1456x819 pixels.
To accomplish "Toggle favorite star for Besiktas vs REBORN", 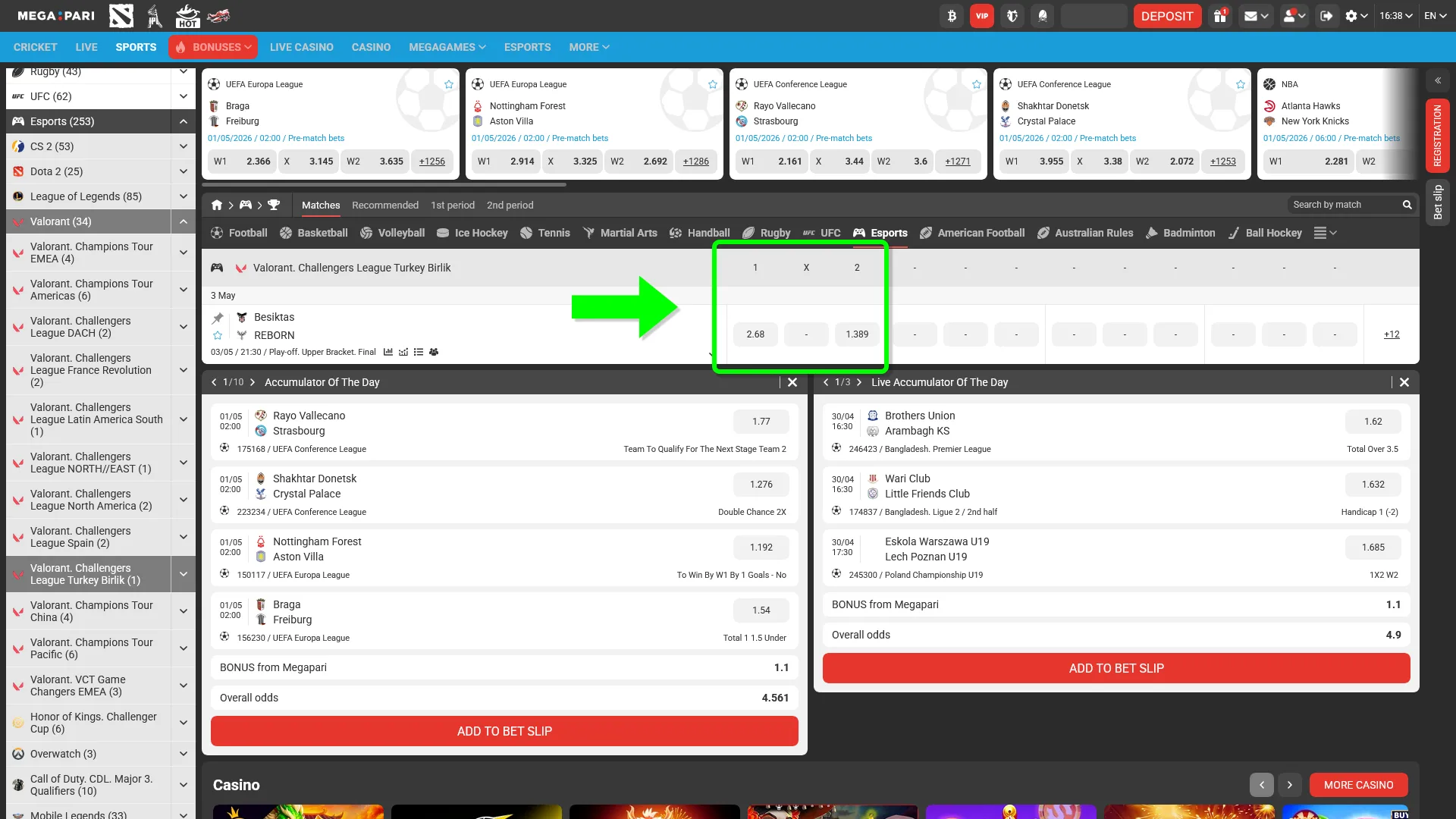I will 218,335.
